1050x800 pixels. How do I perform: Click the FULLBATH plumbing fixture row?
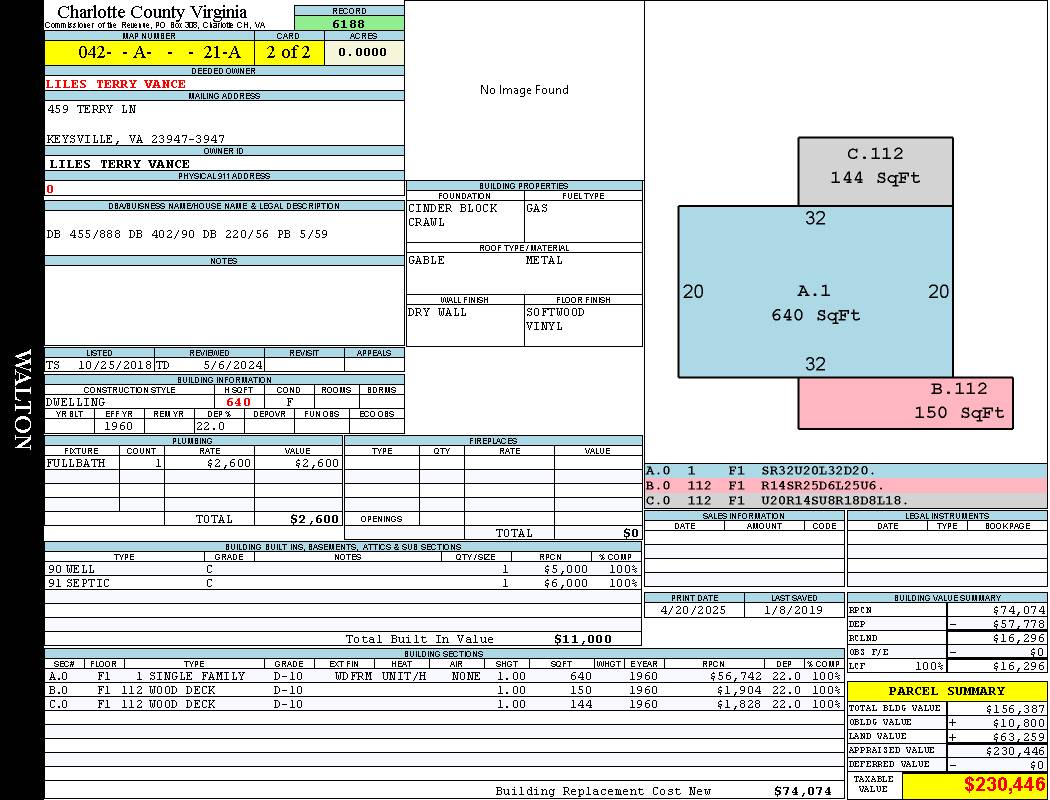point(193,464)
